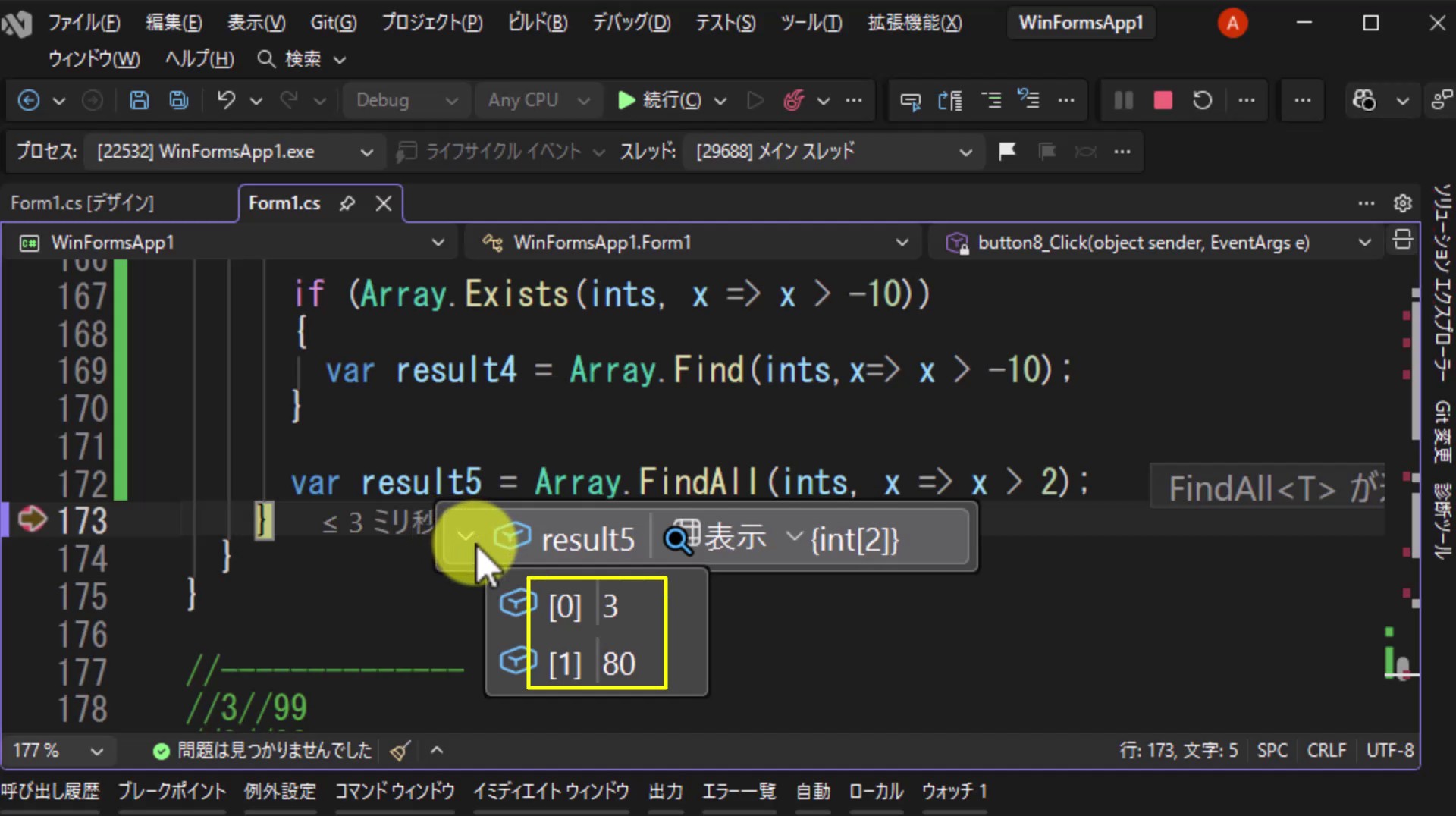
Task: Click the user account avatar A
Action: pos(1232,24)
